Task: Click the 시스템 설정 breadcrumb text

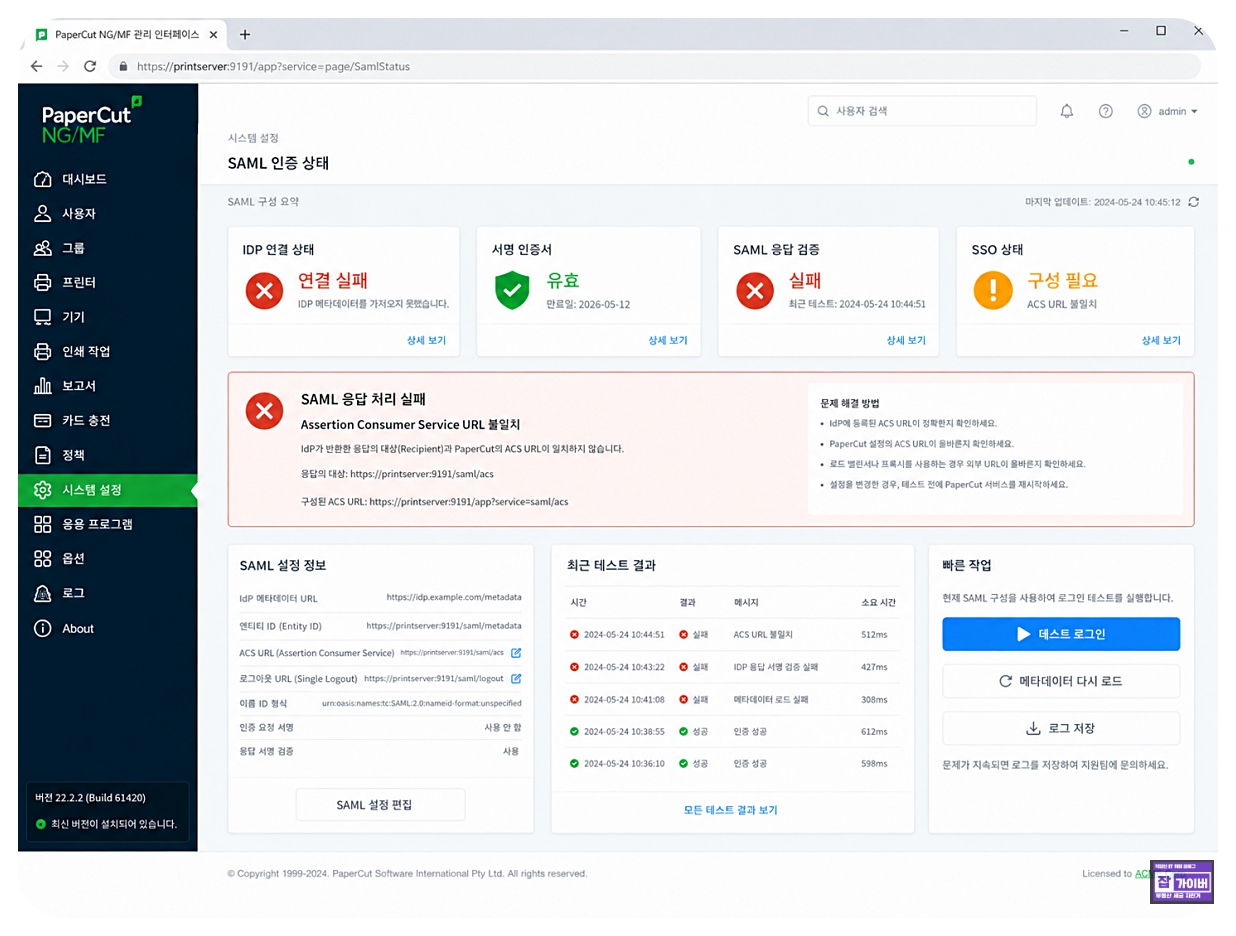Action: (253, 138)
